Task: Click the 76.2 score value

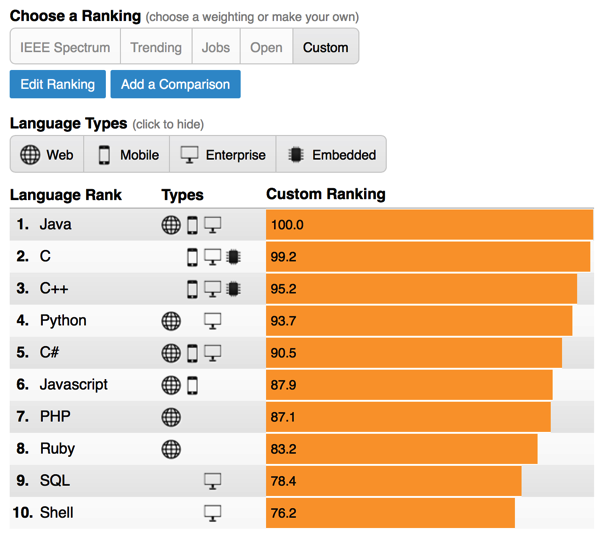Action: pos(284,513)
